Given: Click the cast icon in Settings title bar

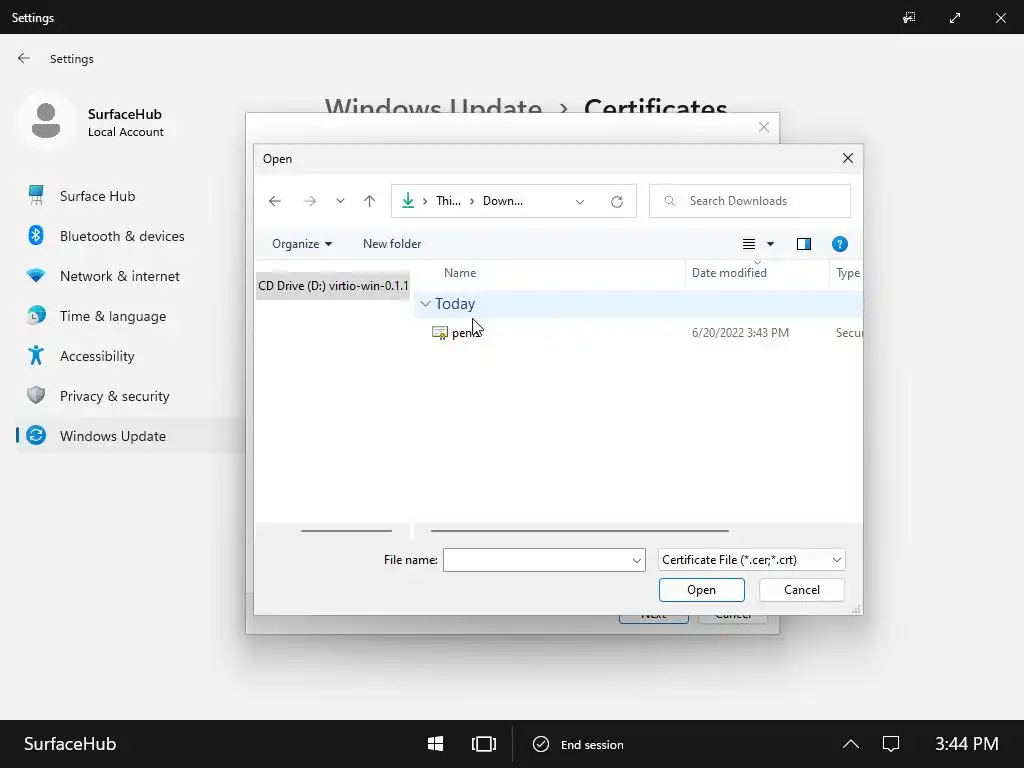Looking at the screenshot, I should [x=909, y=18].
